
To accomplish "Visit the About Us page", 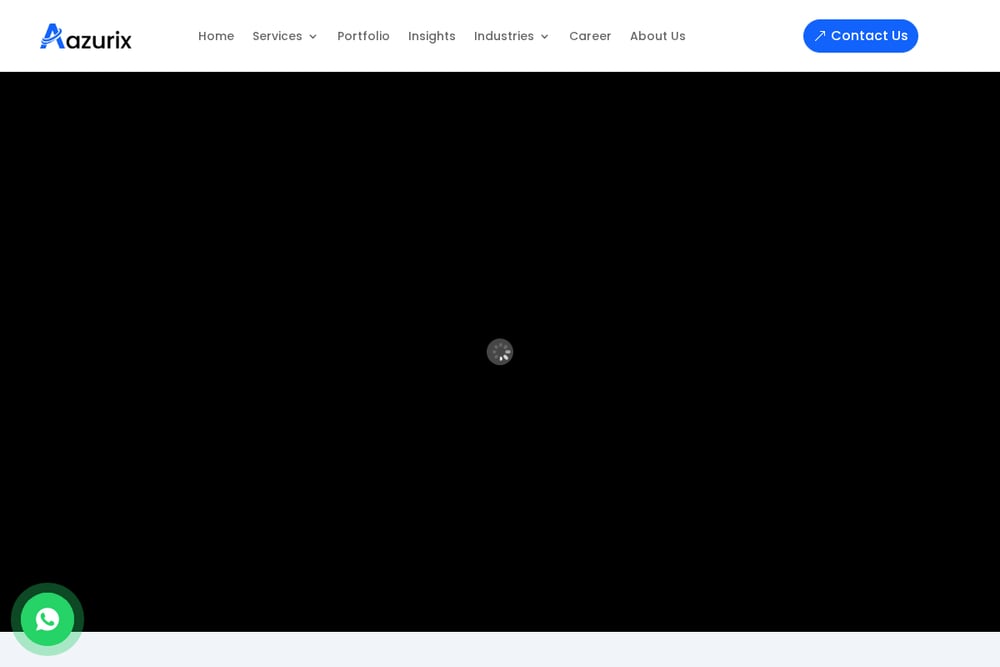I will [658, 36].
